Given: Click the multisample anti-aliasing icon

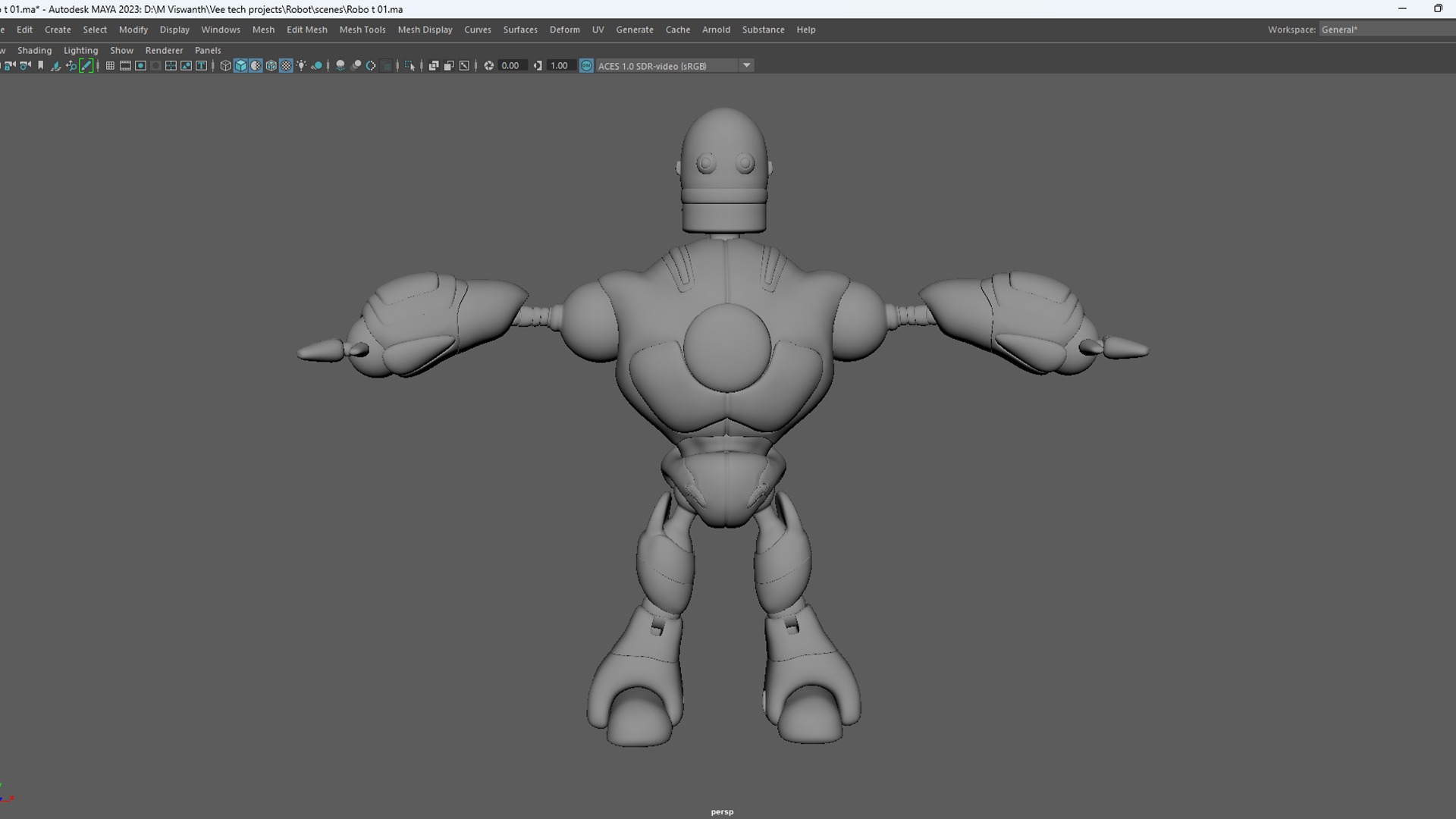Looking at the screenshot, I should click(371, 66).
